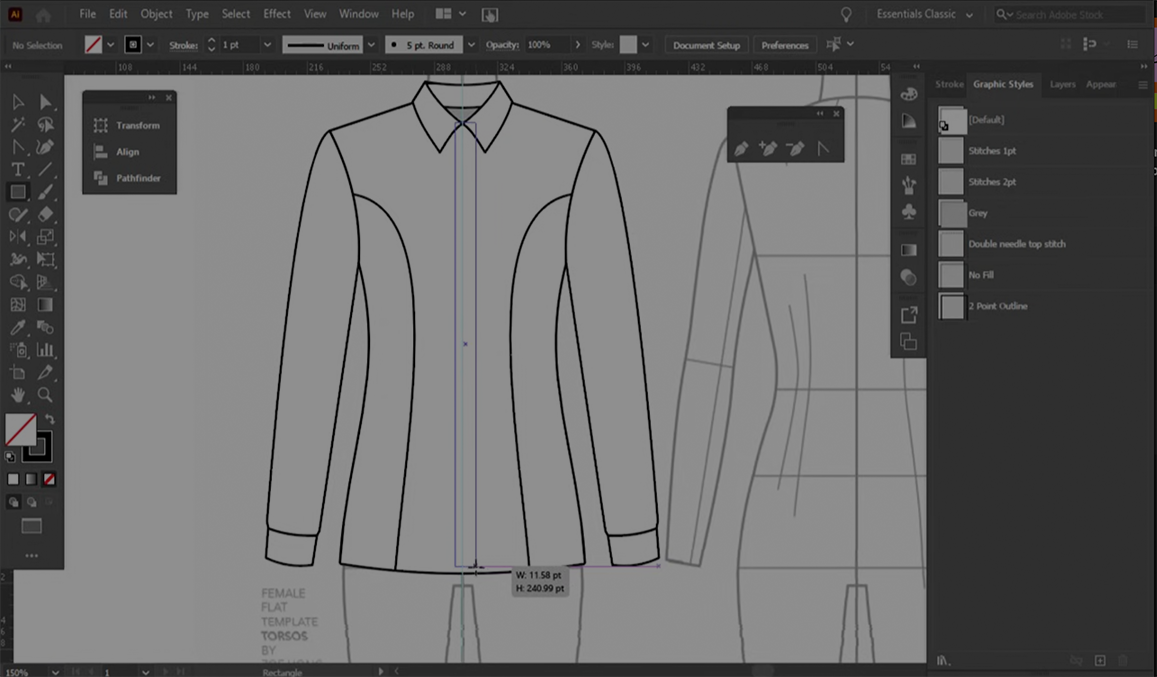1157x677 pixels.
Task: Pick the Magic Wand tool
Action: coord(18,124)
